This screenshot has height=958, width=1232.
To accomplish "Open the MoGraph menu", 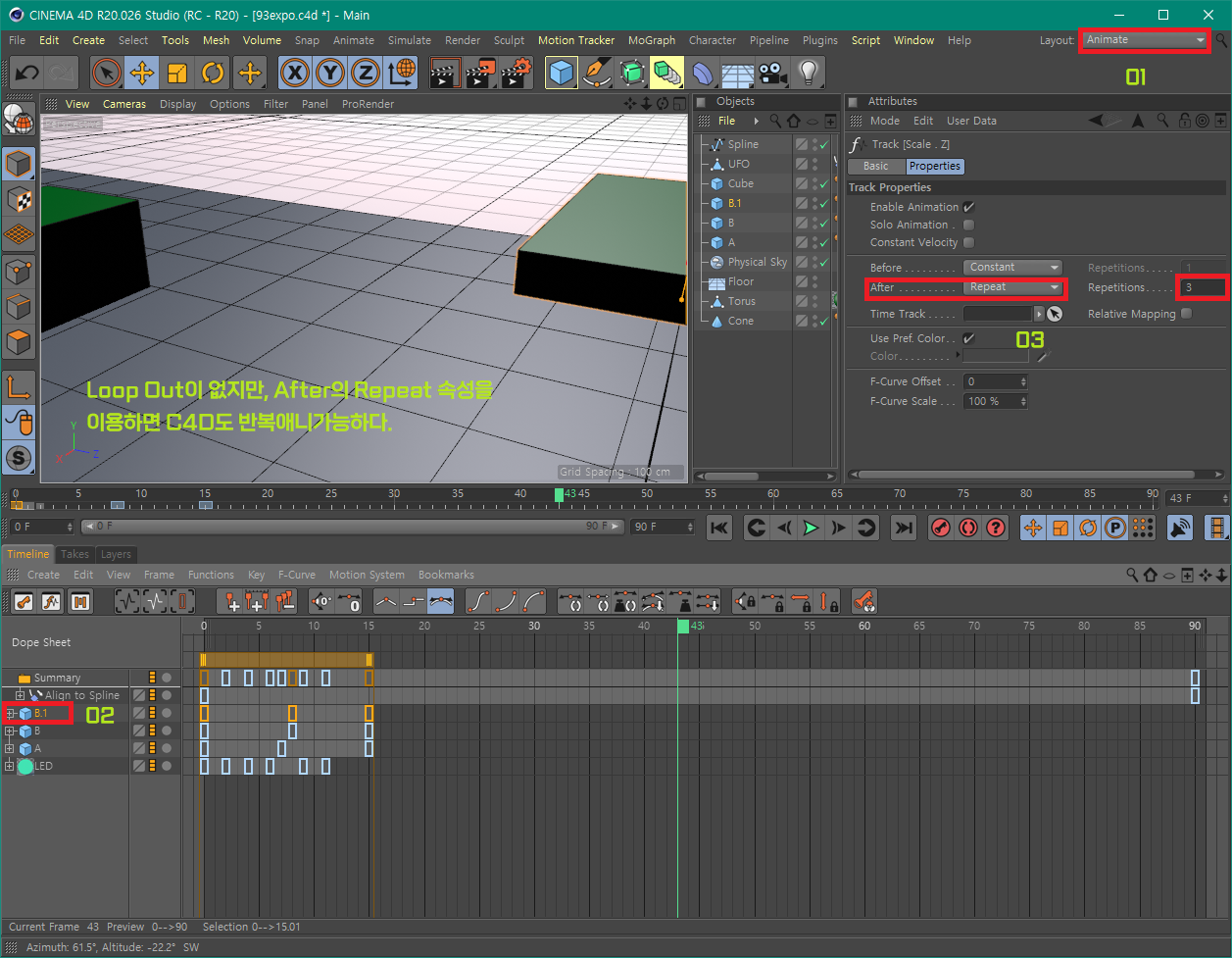I will tap(652, 40).
